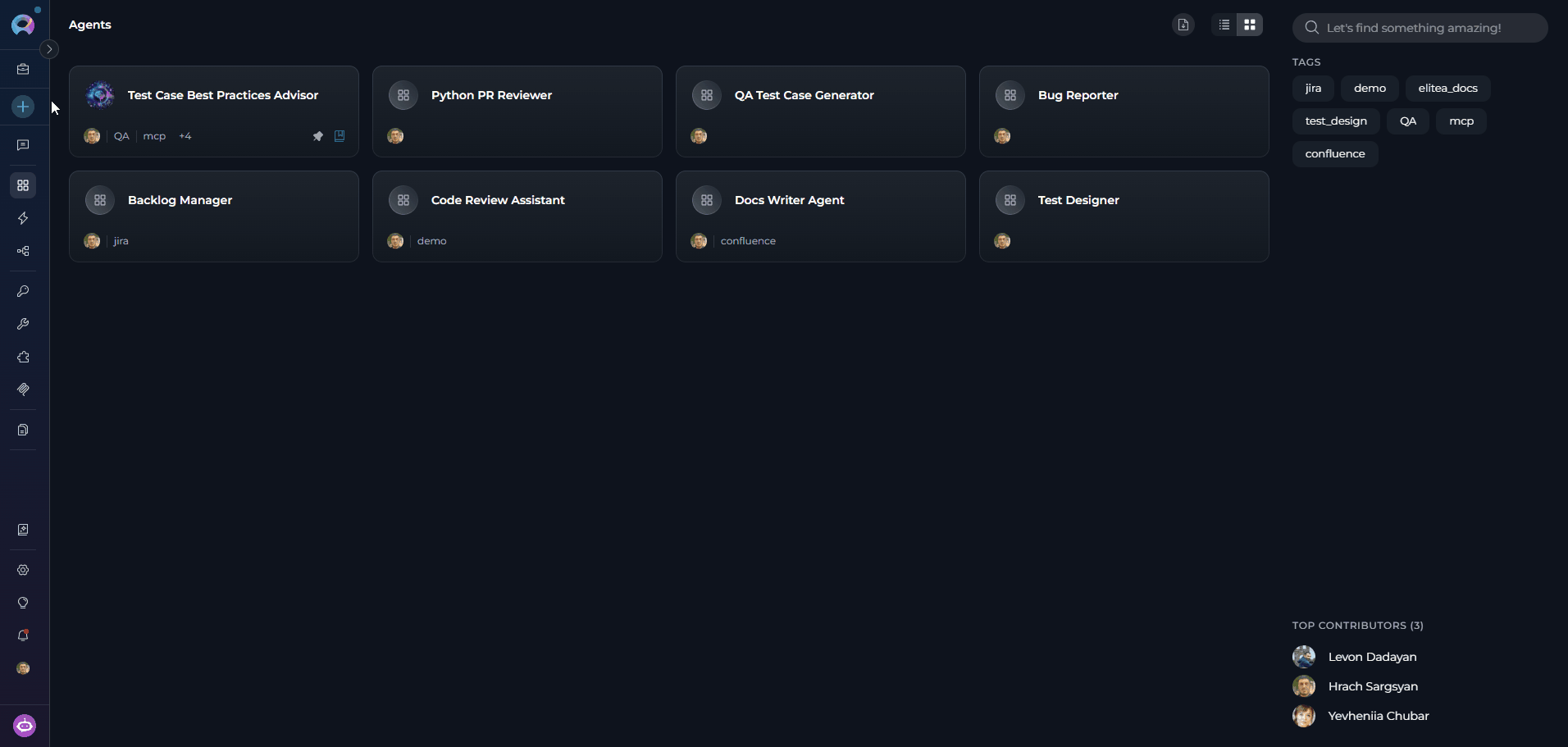This screenshot has height=747, width=1568.
Task: Open the puzzle piece icon in the sidebar
Action: pyautogui.click(x=23, y=357)
